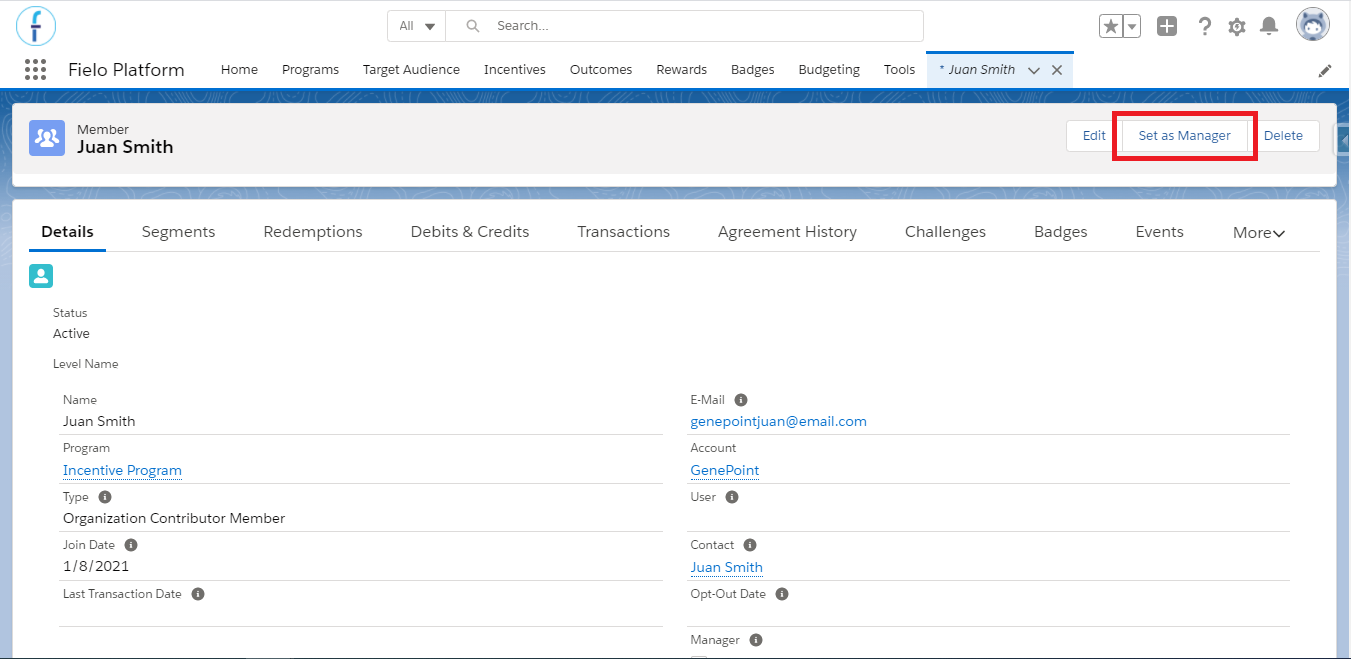Click the info icon next to Manager
This screenshot has width=1351, height=659.
point(756,640)
